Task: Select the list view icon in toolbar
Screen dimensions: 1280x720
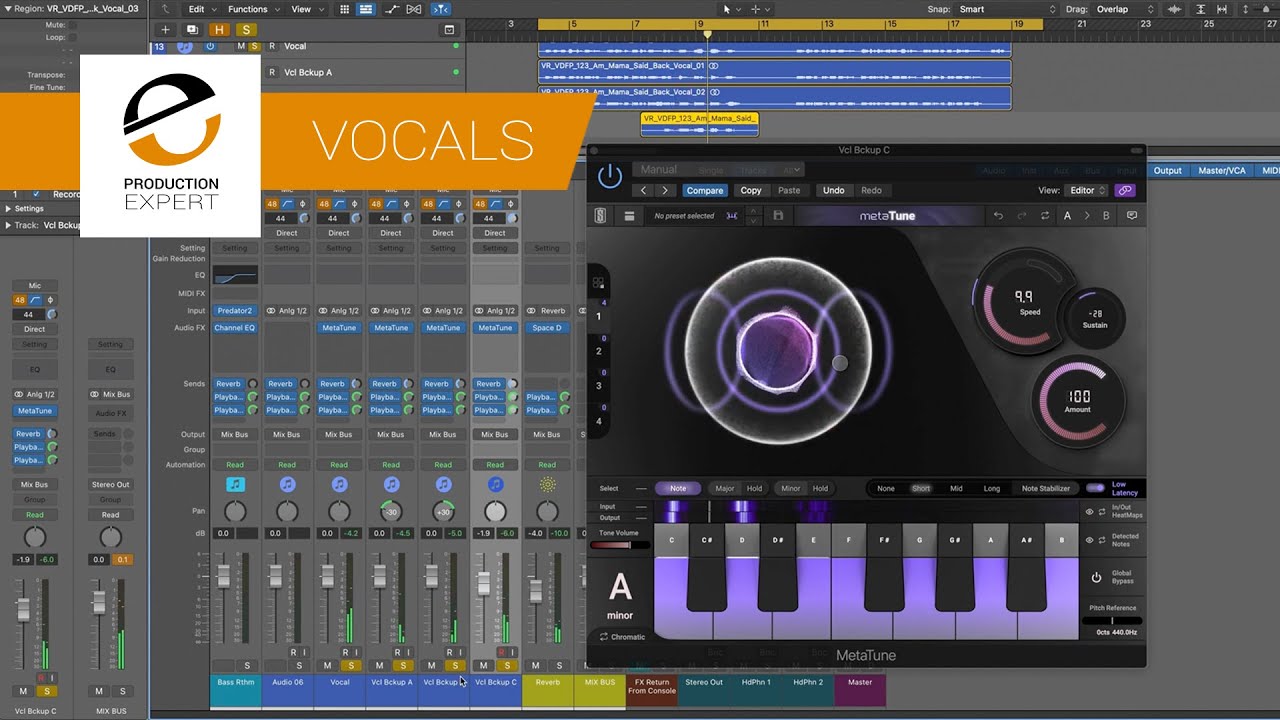Action: (366, 9)
